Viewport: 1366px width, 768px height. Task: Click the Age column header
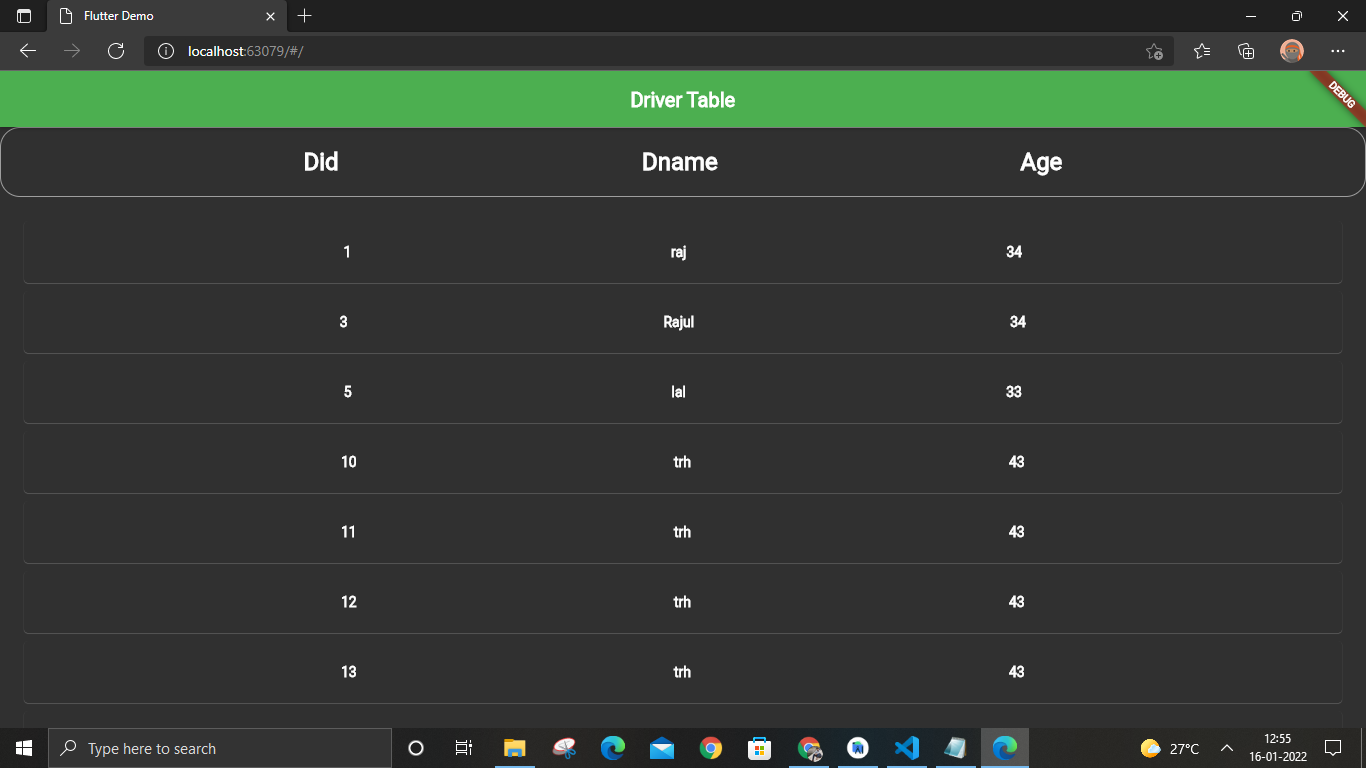pos(1041,162)
